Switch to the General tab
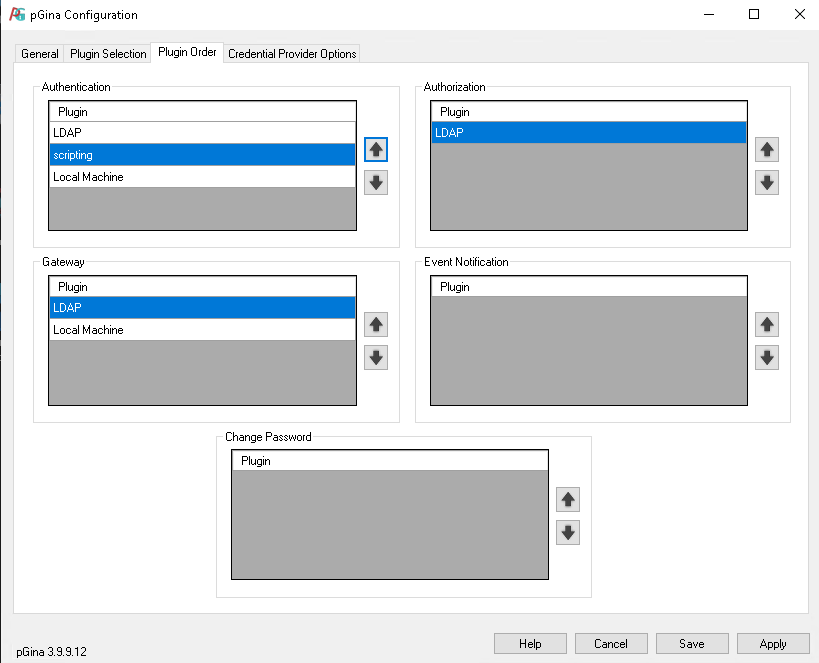The width and height of the screenshot is (819, 663). click(40, 54)
